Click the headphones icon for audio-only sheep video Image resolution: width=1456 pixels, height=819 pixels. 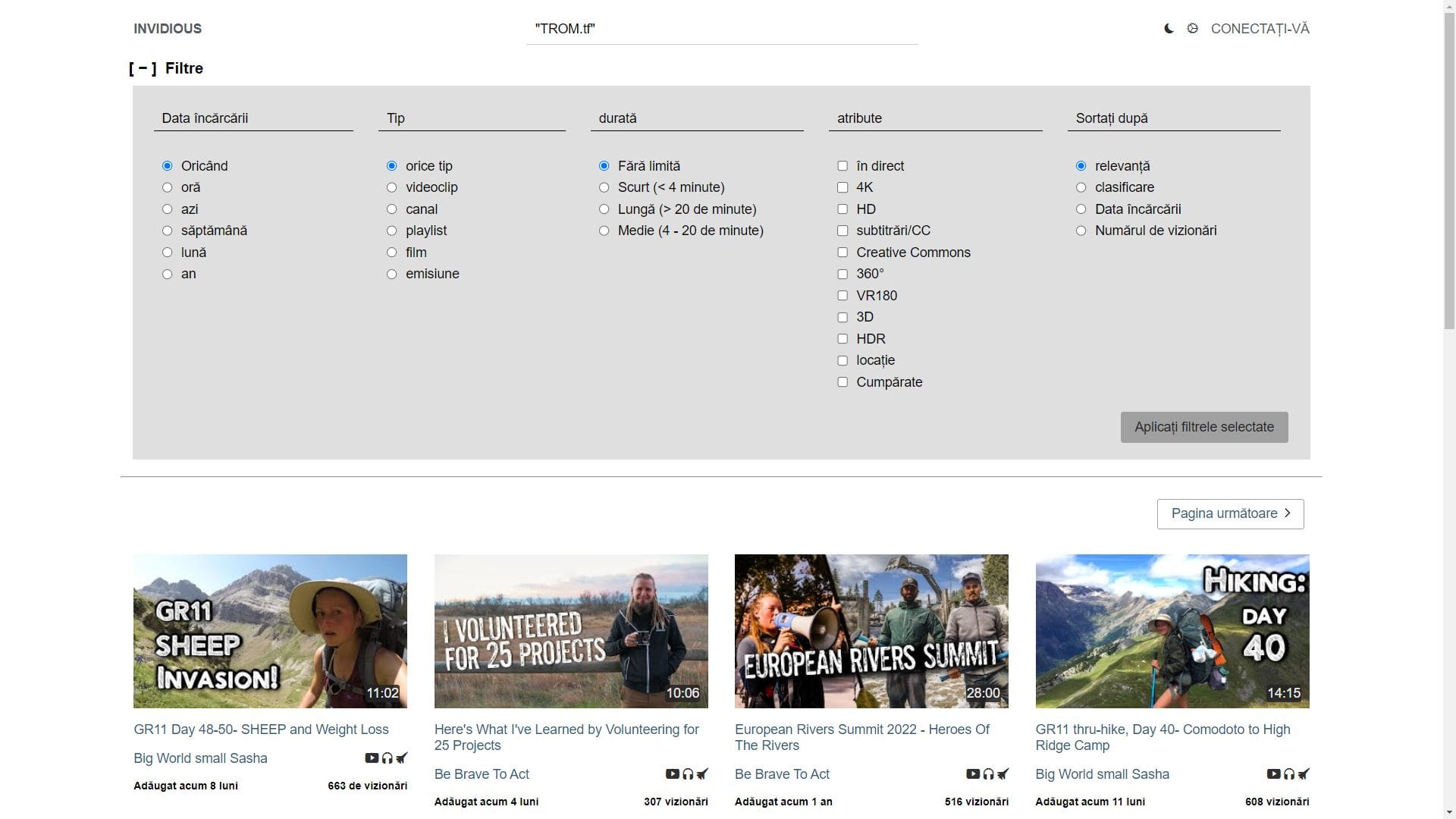pyautogui.click(x=388, y=758)
